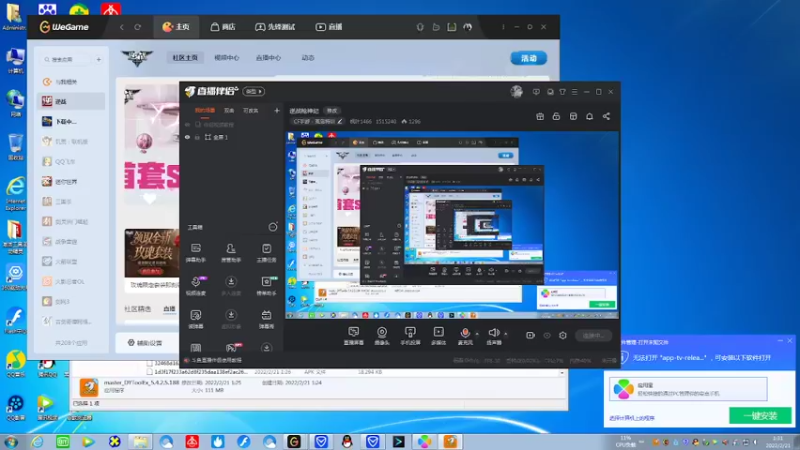Click the grey streaming status button
Image resolution: width=800 pixels, height=450 pixels.
[x=594, y=335]
